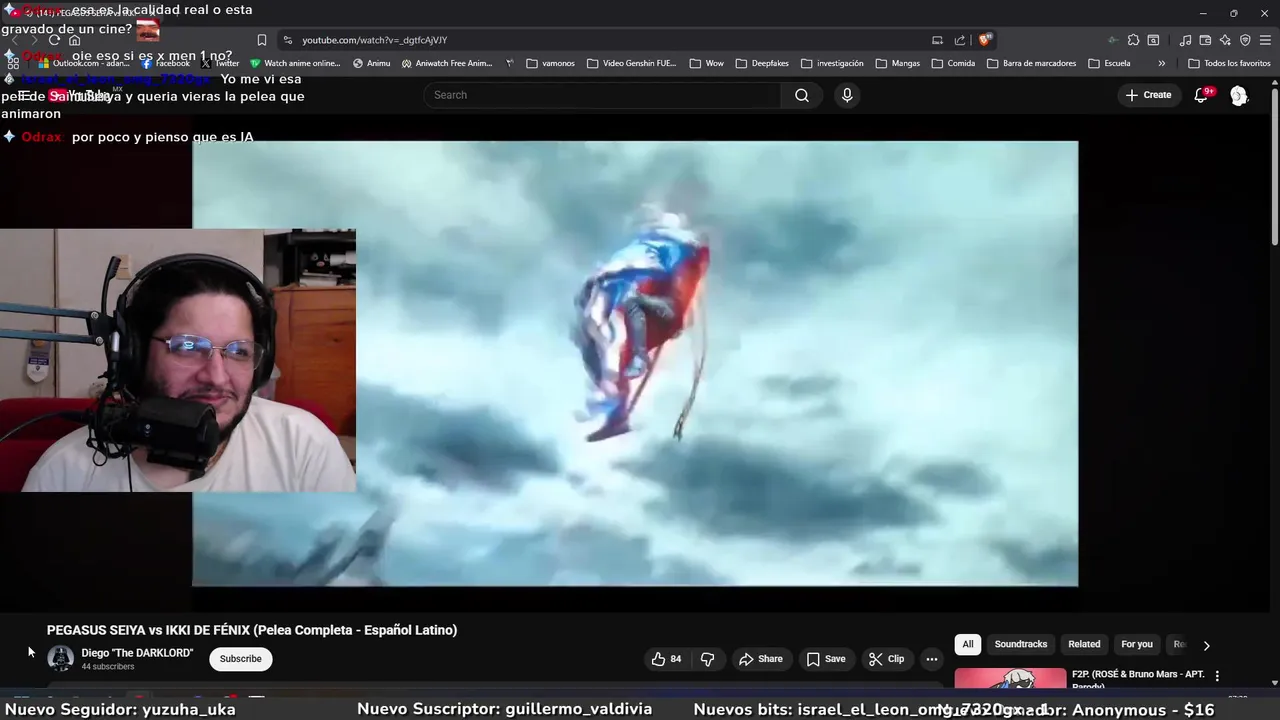Viewport: 1280px width, 720px height.
Task: Open the browser hamburger main menu
Action: tap(1266, 40)
